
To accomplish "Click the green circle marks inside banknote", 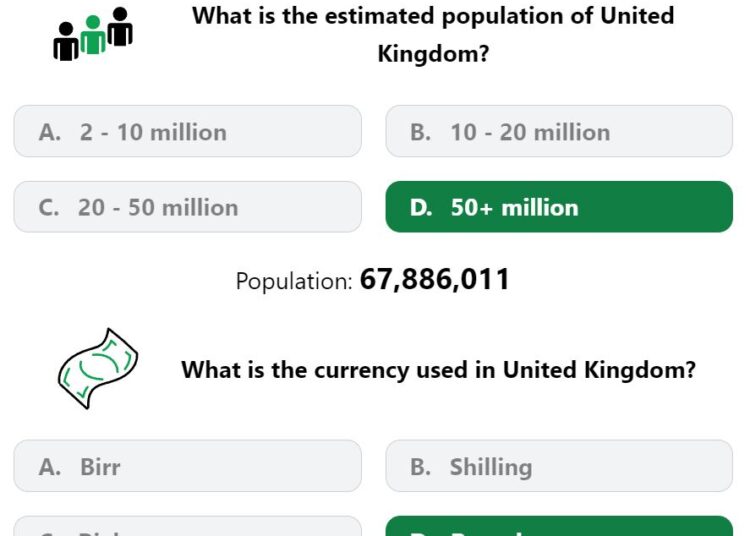I will [x=100, y=367].
